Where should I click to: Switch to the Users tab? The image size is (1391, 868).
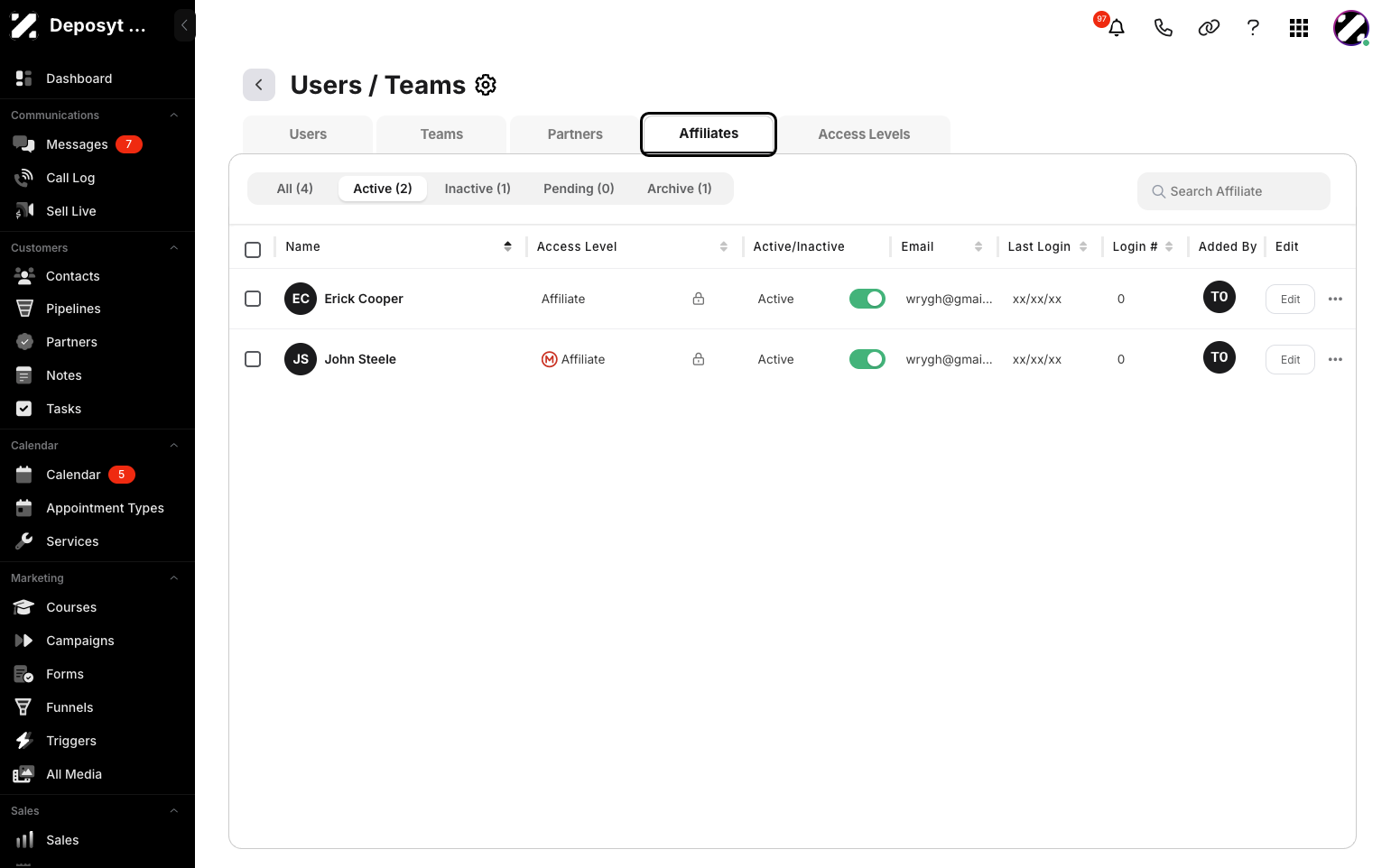[308, 134]
